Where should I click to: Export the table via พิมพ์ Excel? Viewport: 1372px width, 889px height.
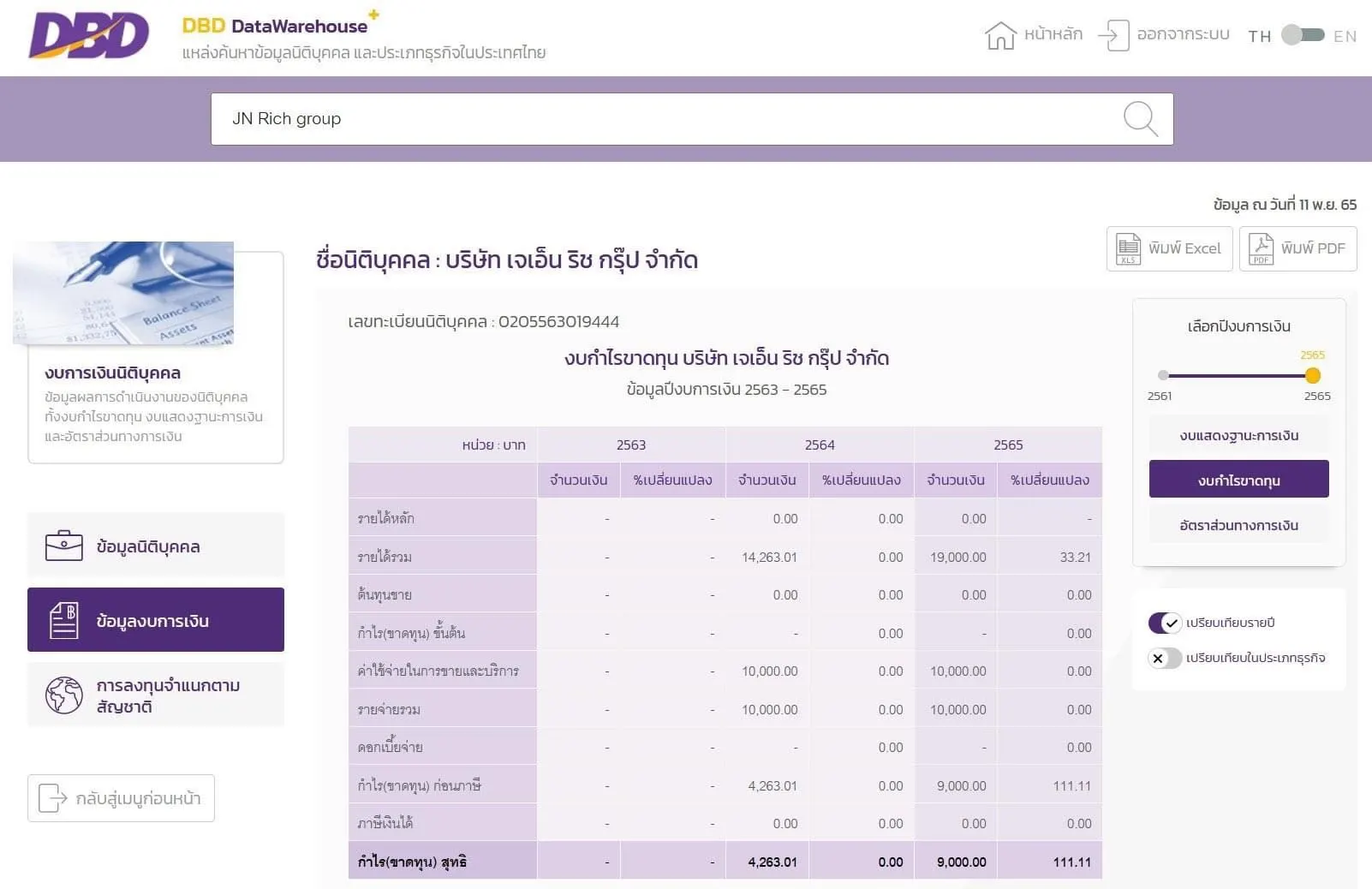click(x=1170, y=248)
